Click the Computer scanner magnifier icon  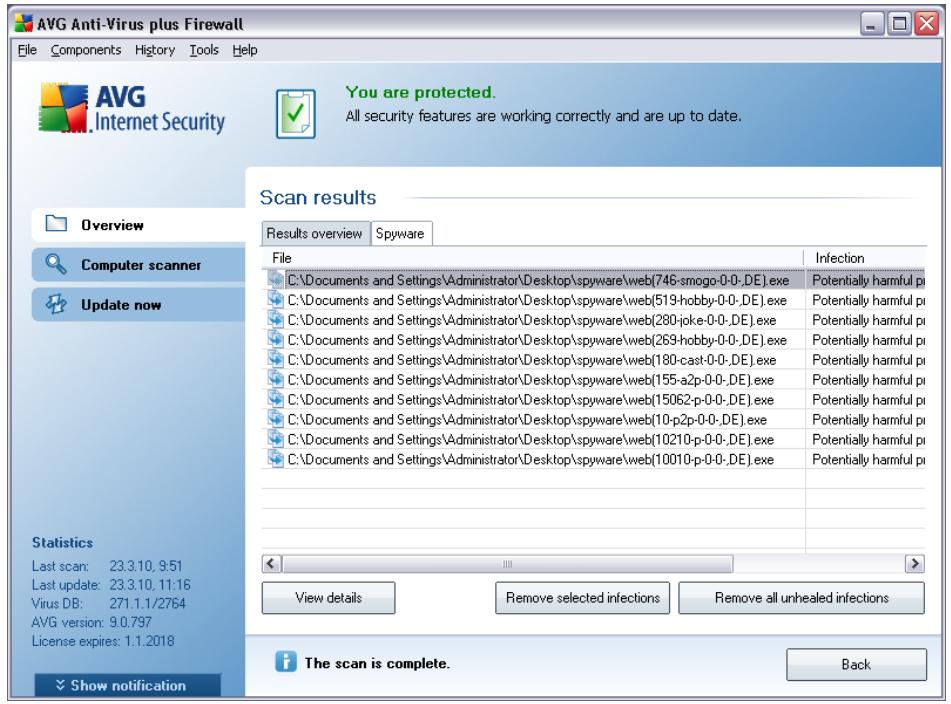[56, 264]
